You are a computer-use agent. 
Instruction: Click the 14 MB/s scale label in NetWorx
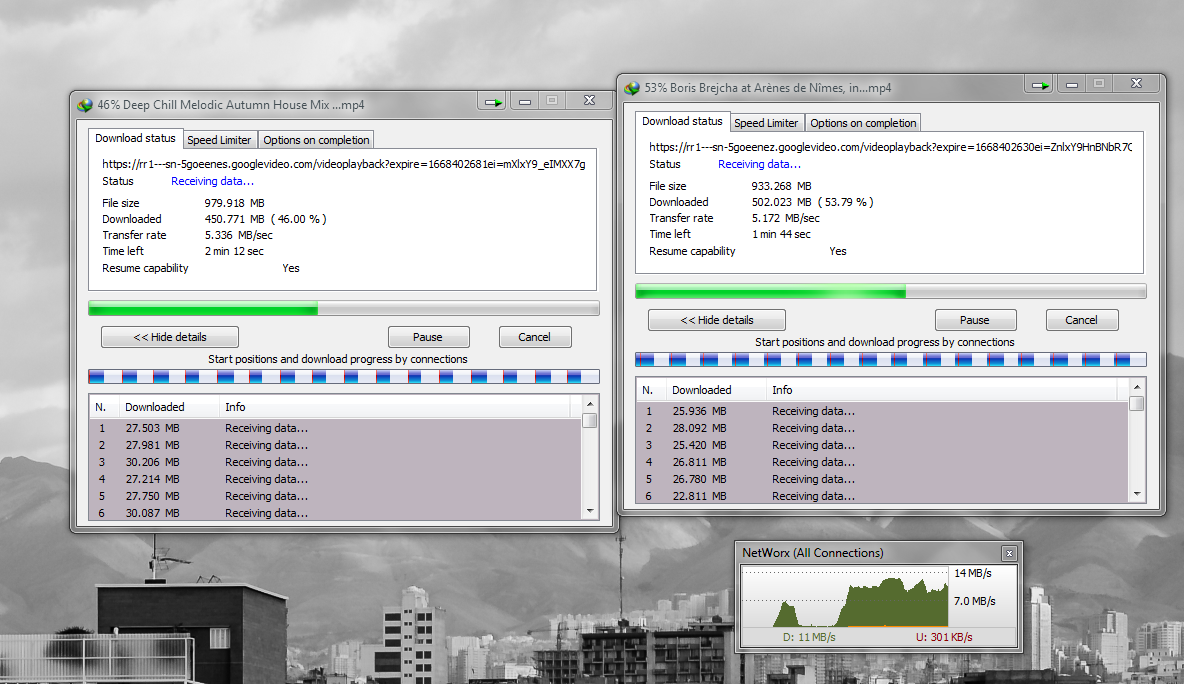pos(973,573)
